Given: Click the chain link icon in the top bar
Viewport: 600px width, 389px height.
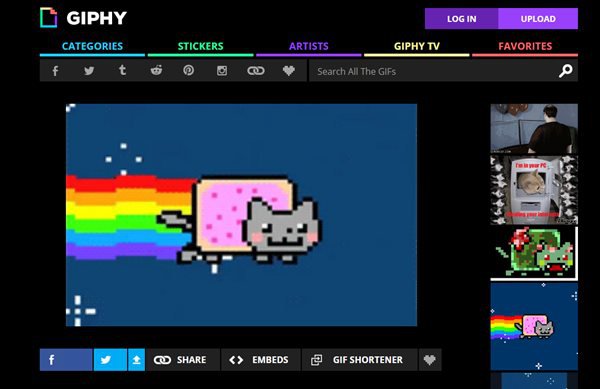Looking at the screenshot, I should pyautogui.click(x=256, y=71).
